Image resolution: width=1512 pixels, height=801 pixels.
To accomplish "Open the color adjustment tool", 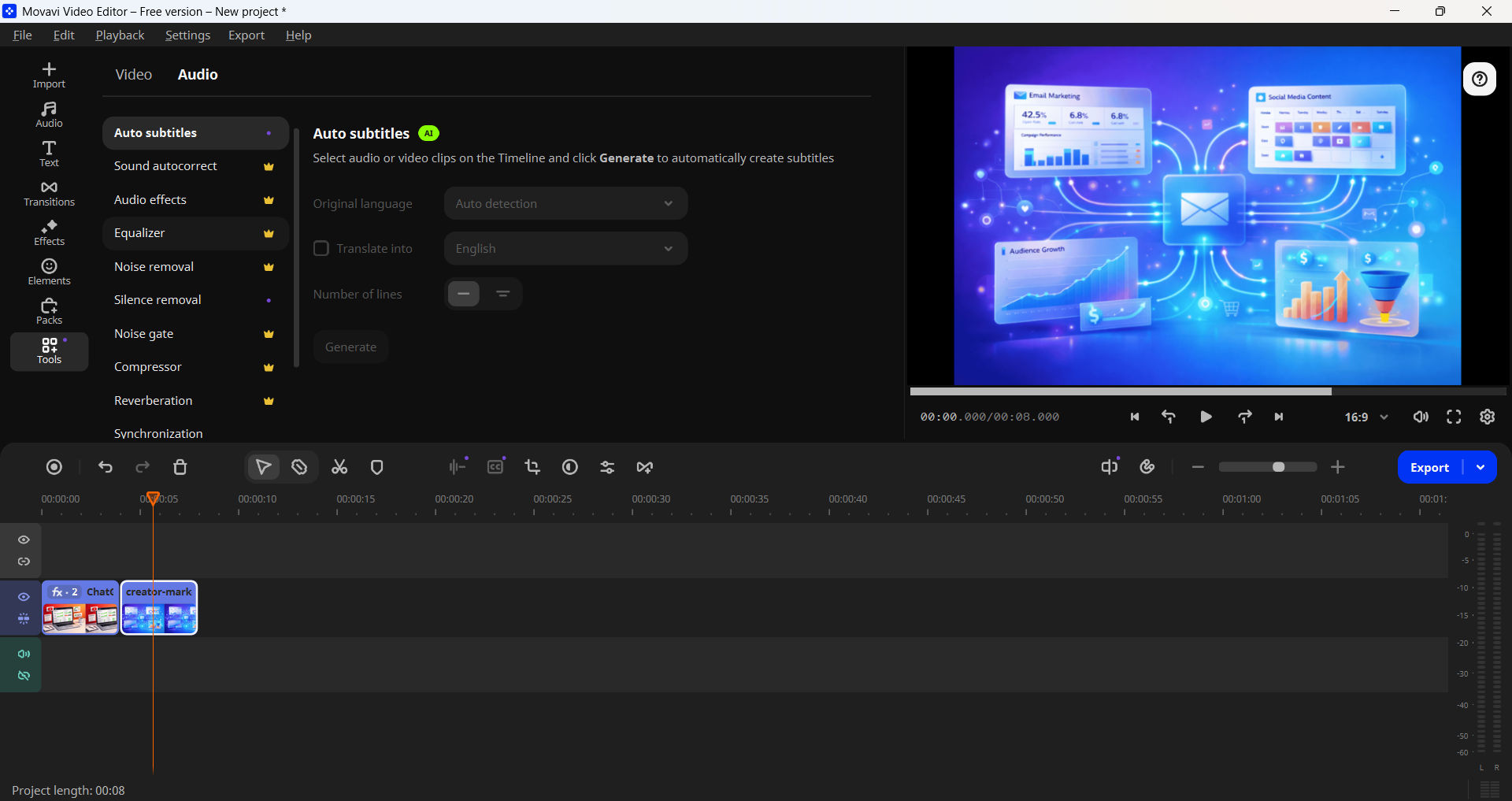I will pyautogui.click(x=570, y=467).
